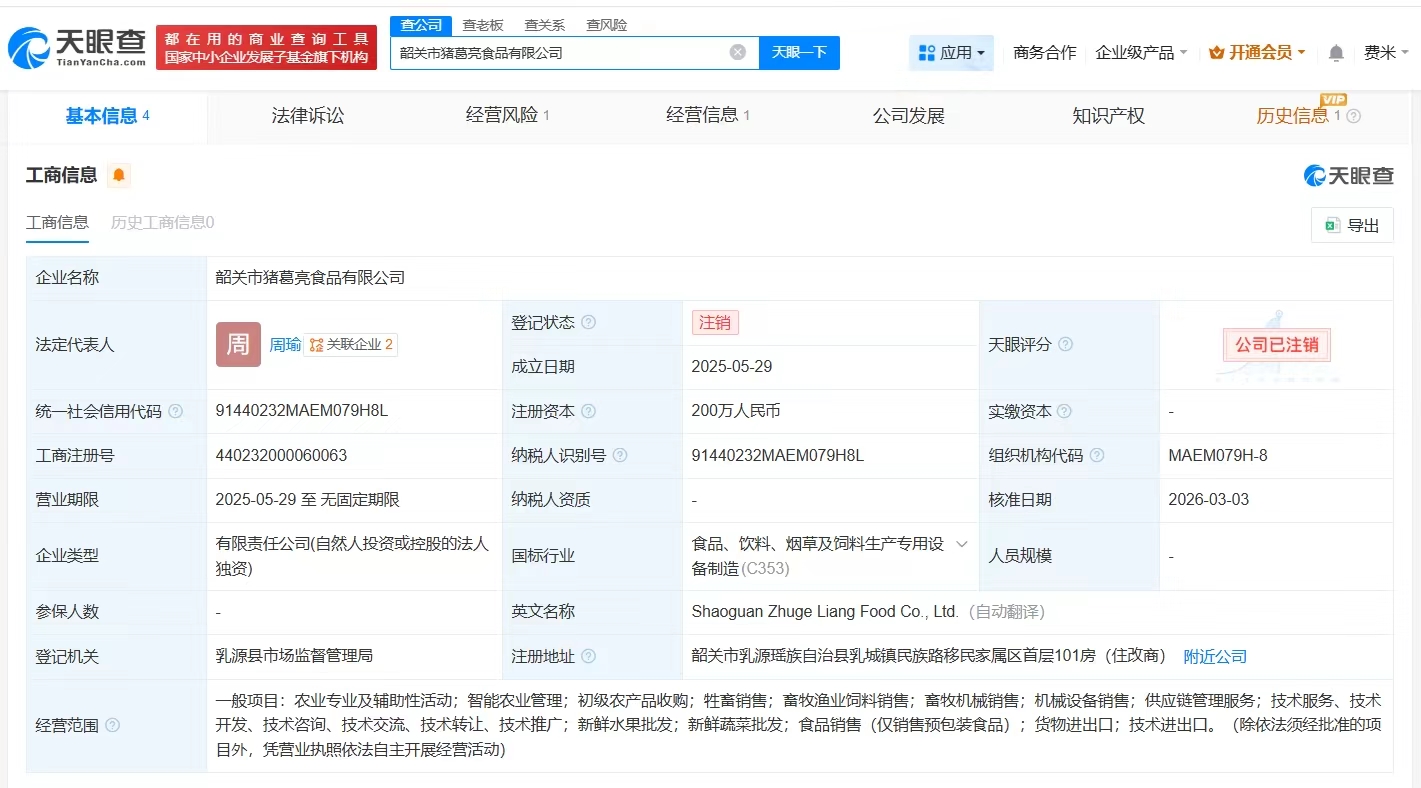This screenshot has width=1421, height=788.
Task: Click the alert bell icon beside 工商信息 heading
Action: pyautogui.click(x=119, y=174)
